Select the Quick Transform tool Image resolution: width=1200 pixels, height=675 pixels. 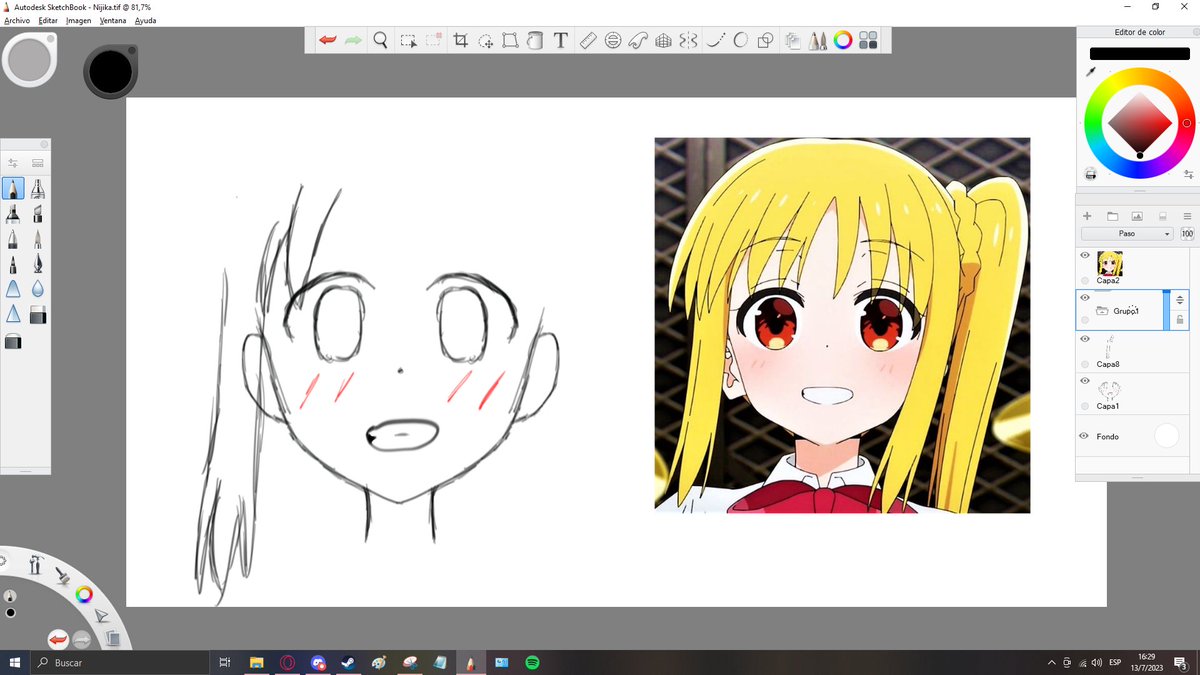(x=486, y=40)
